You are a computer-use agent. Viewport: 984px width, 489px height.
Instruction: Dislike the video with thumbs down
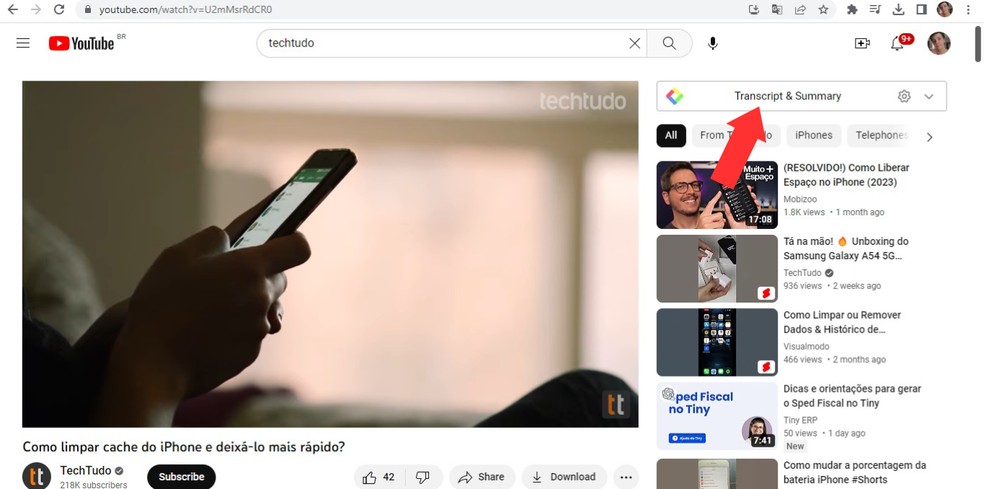click(x=424, y=477)
